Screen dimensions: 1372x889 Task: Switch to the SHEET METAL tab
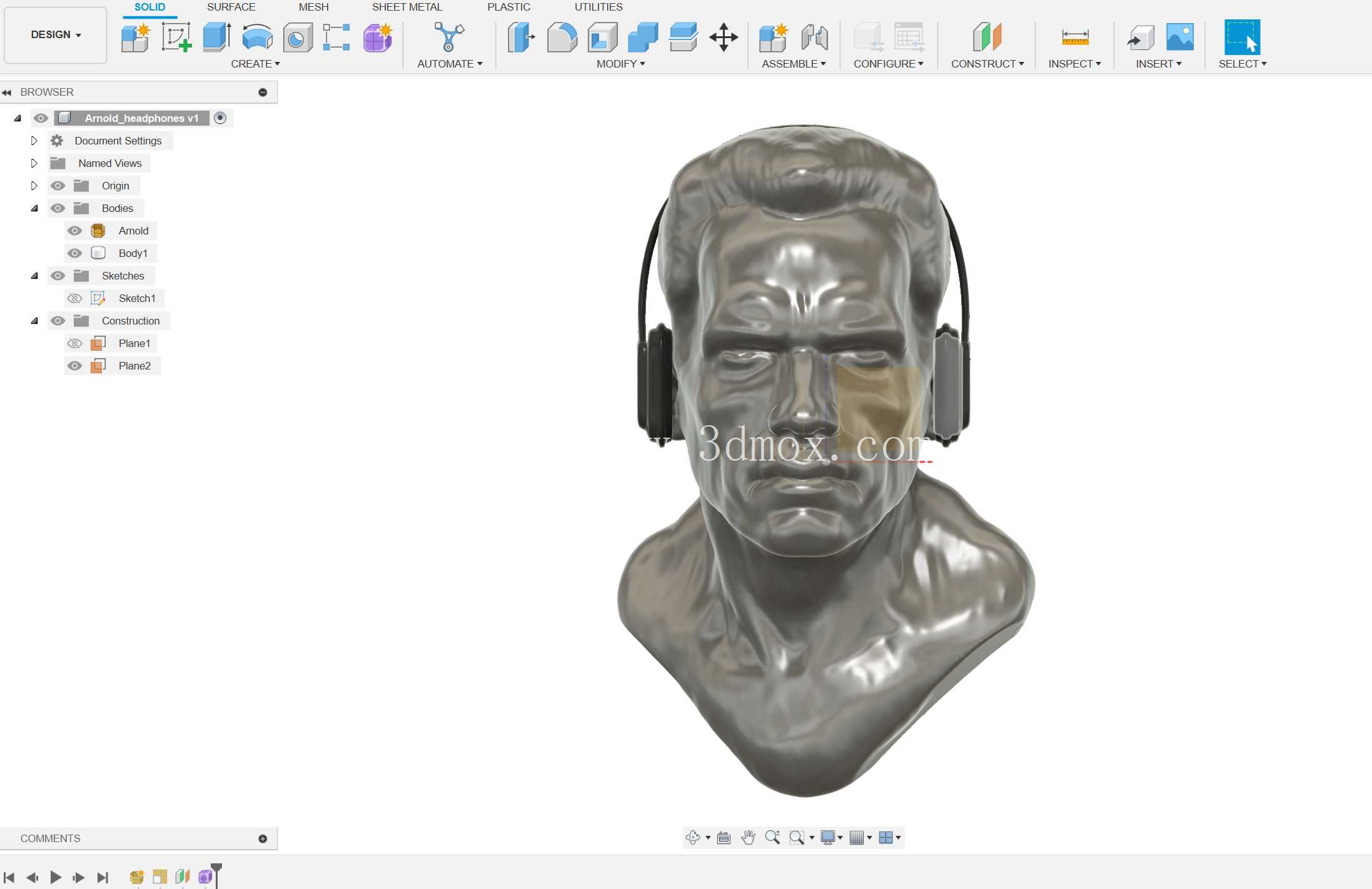pyautogui.click(x=407, y=7)
